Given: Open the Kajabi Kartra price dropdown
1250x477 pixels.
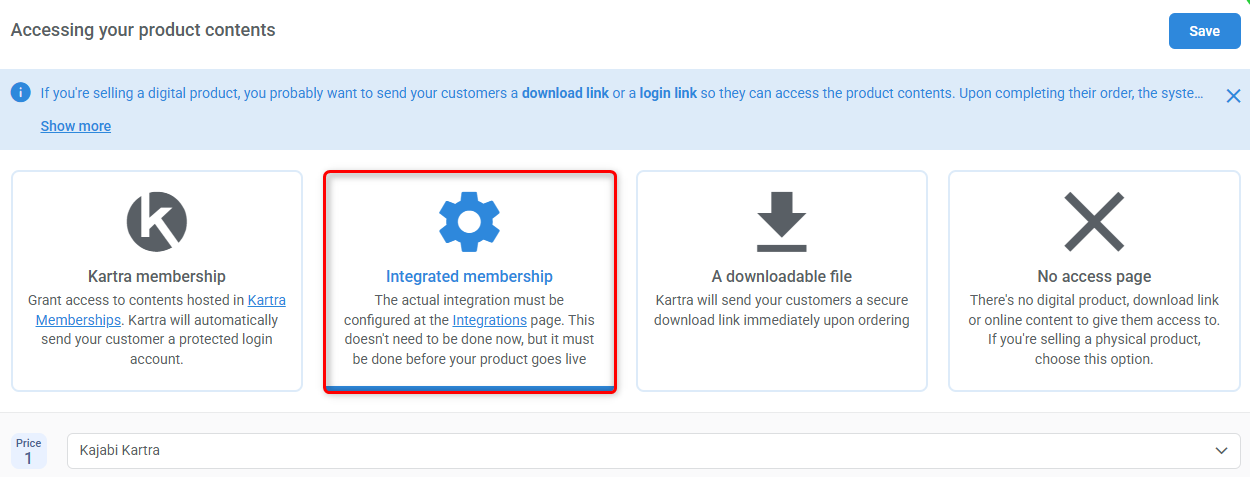Looking at the screenshot, I should click(654, 450).
